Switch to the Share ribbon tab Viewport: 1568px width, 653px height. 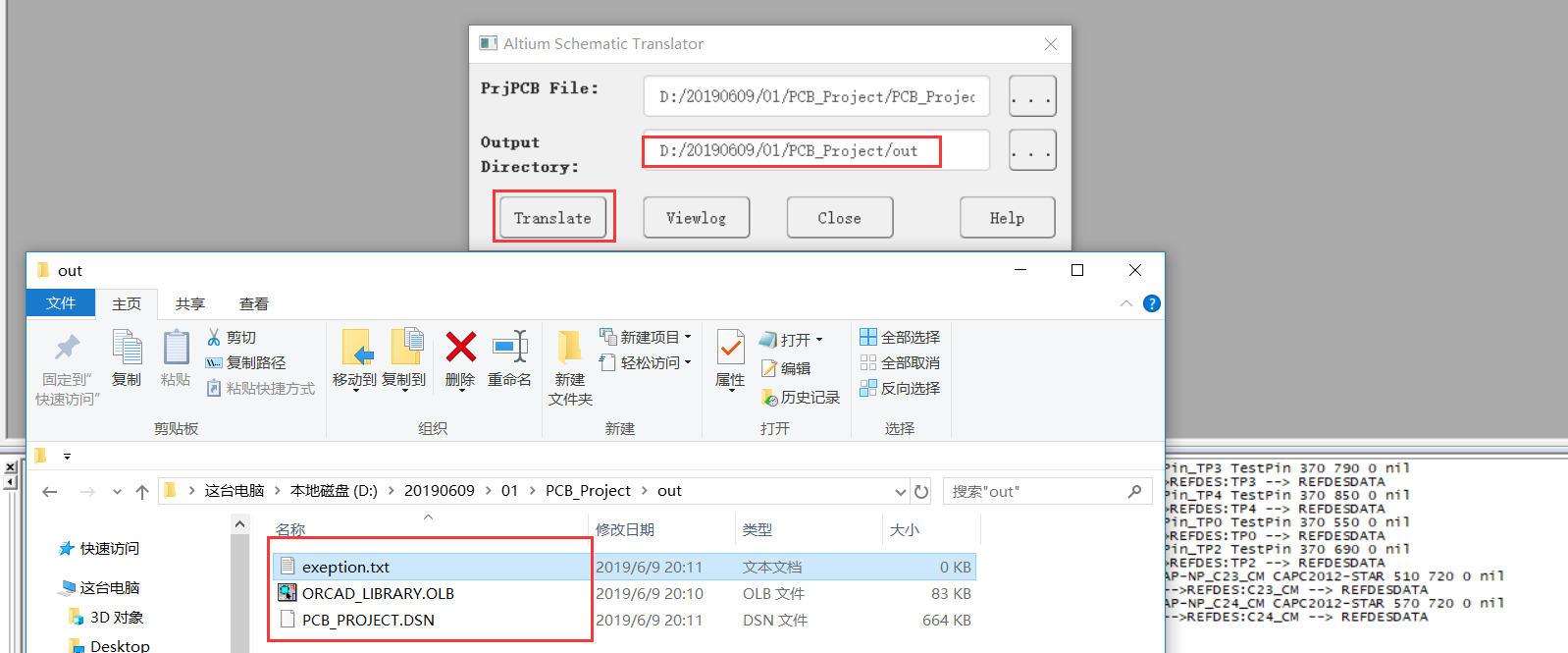[190, 303]
